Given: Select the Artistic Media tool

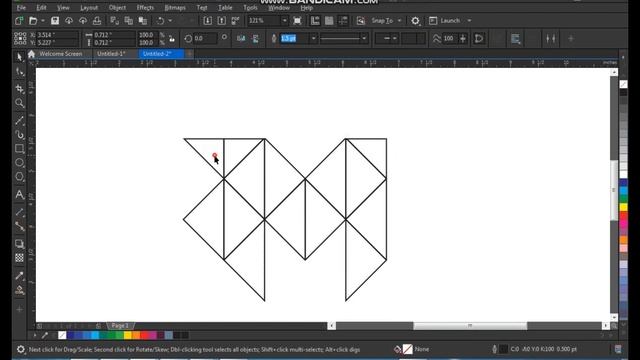Looking at the screenshot, I should (19, 135).
